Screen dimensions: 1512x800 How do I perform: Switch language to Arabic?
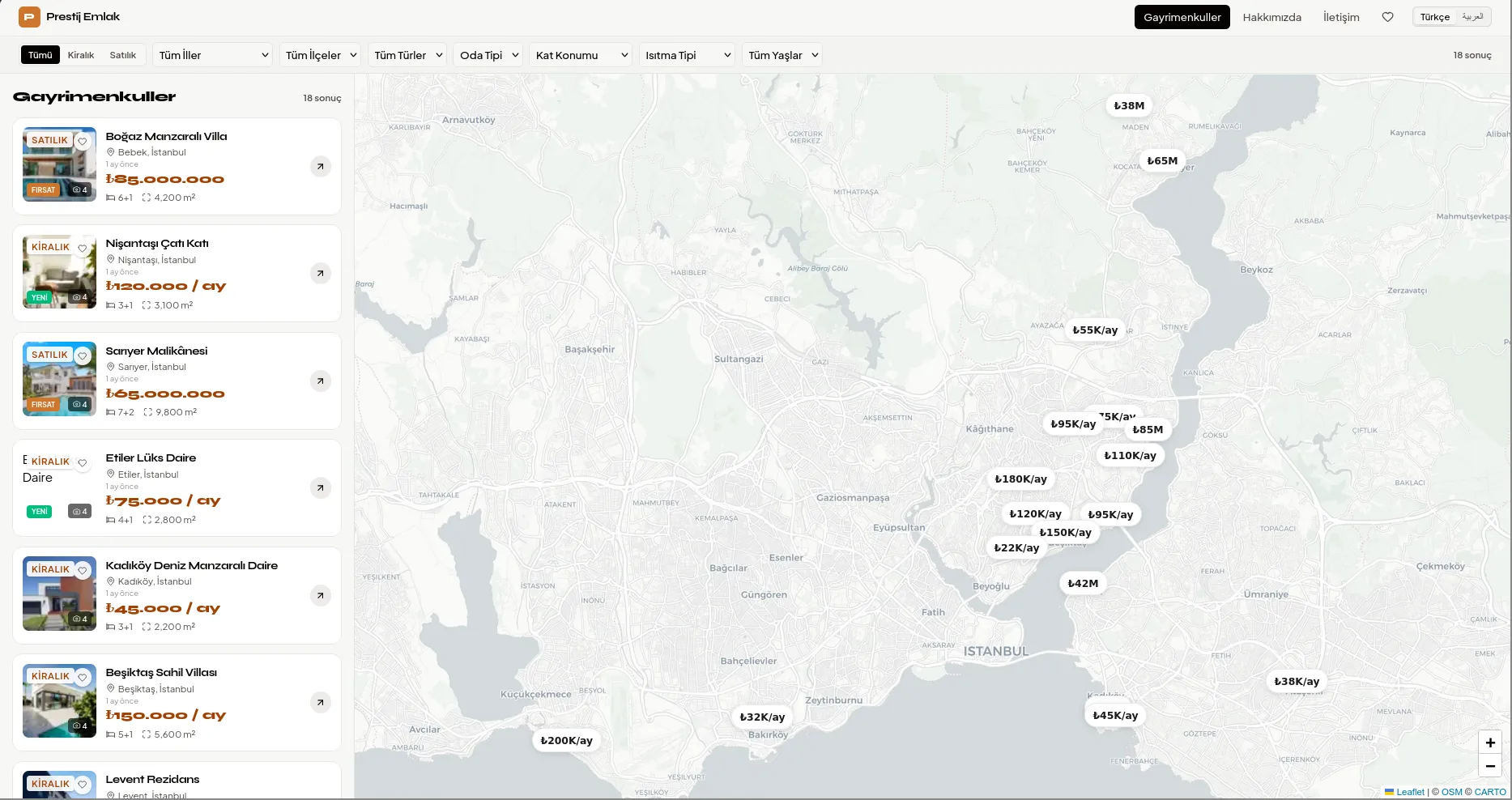coord(1473,17)
